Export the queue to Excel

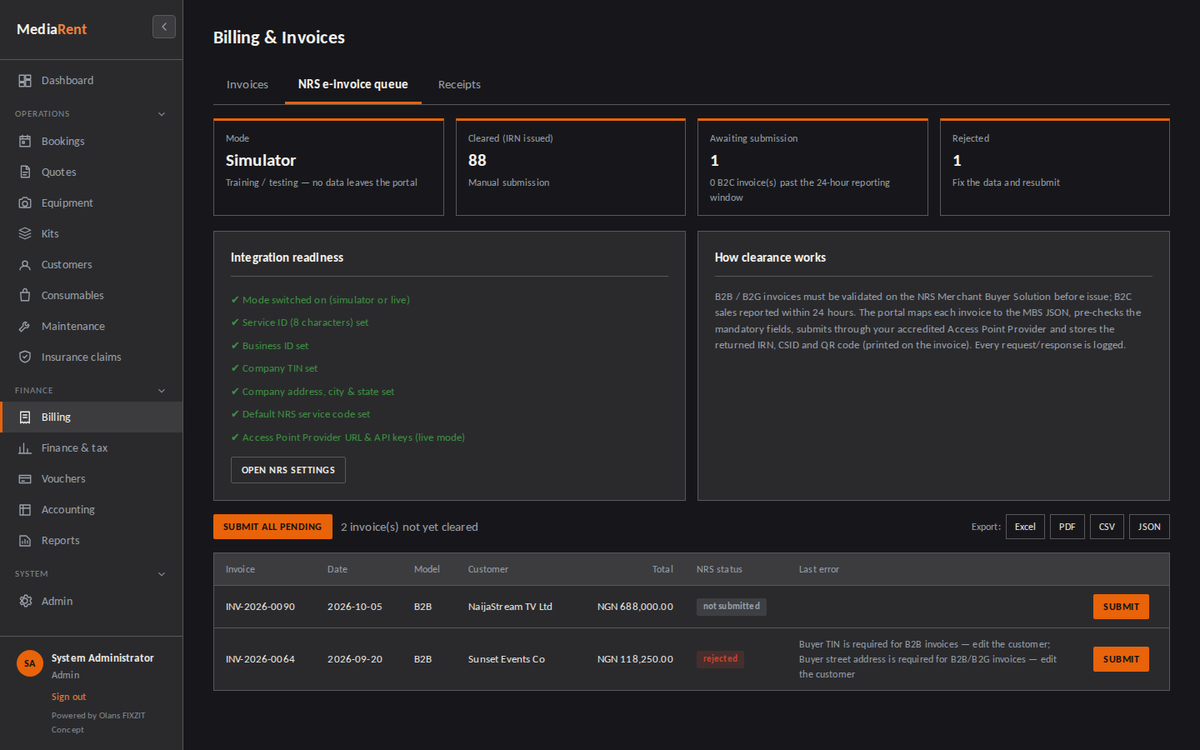tap(1025, 527)
